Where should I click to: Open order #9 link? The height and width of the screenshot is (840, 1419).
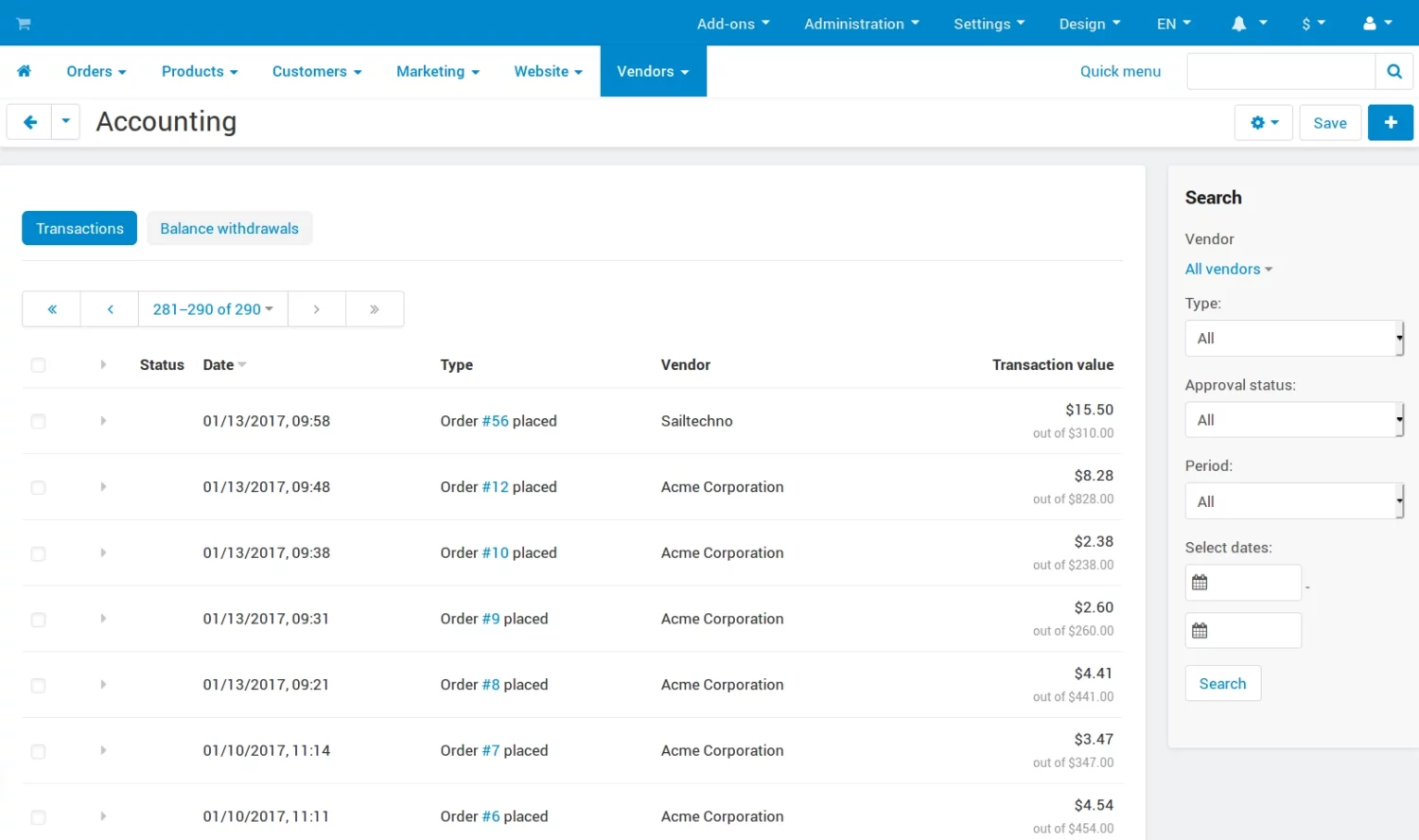[490, 619]
